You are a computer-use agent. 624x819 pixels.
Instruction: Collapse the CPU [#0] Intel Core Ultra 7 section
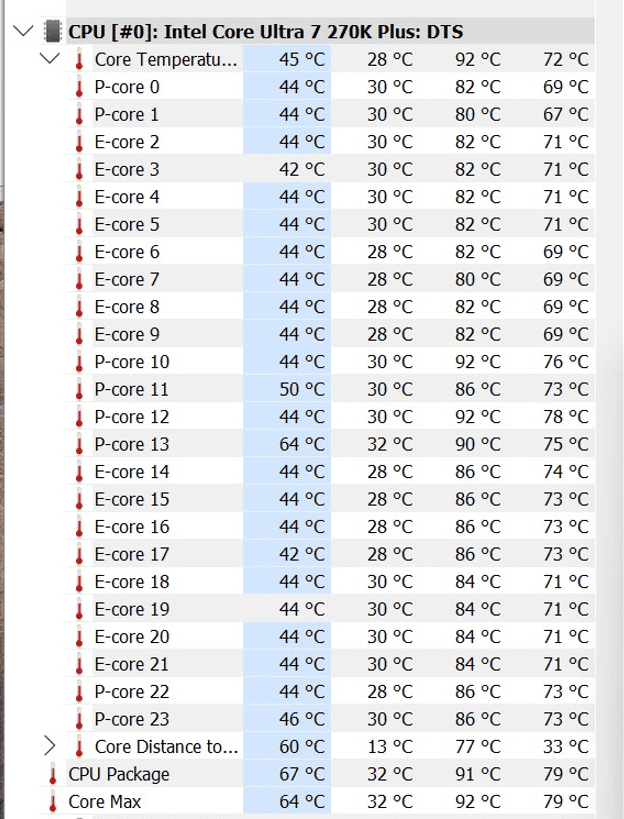tap(23, 31)
